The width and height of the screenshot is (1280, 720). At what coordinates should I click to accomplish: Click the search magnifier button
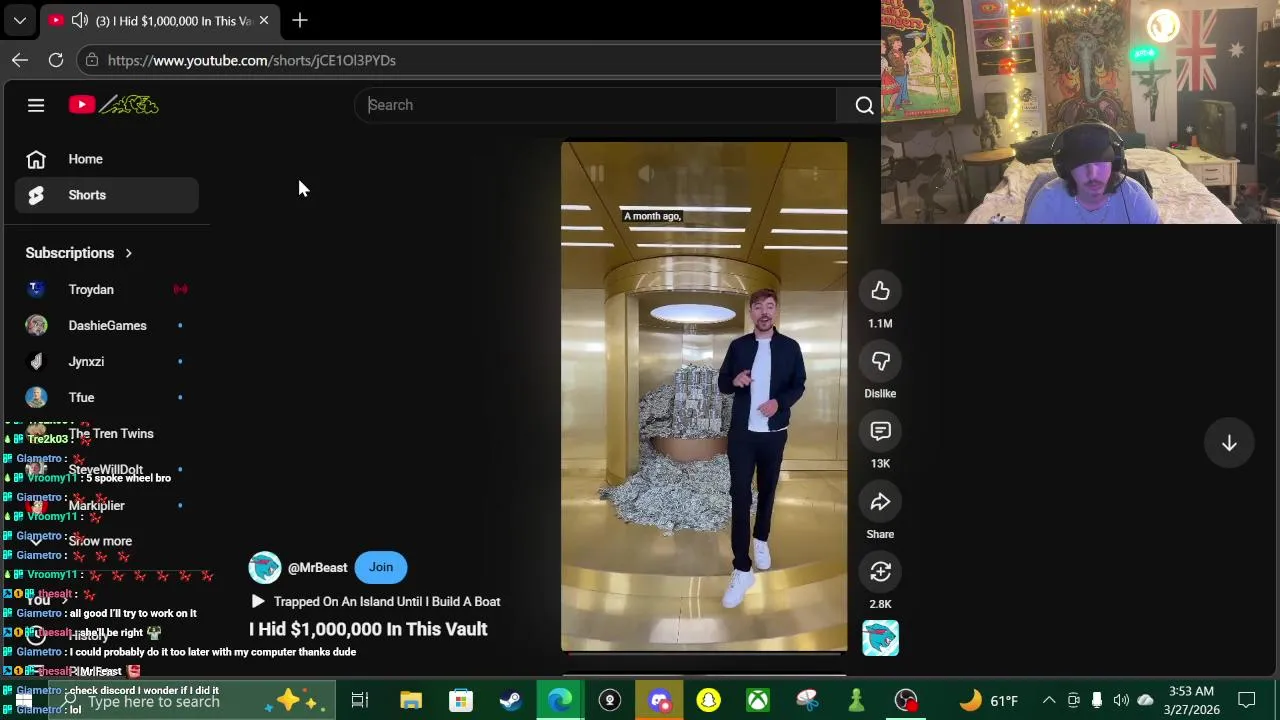[x=864, y=105]
